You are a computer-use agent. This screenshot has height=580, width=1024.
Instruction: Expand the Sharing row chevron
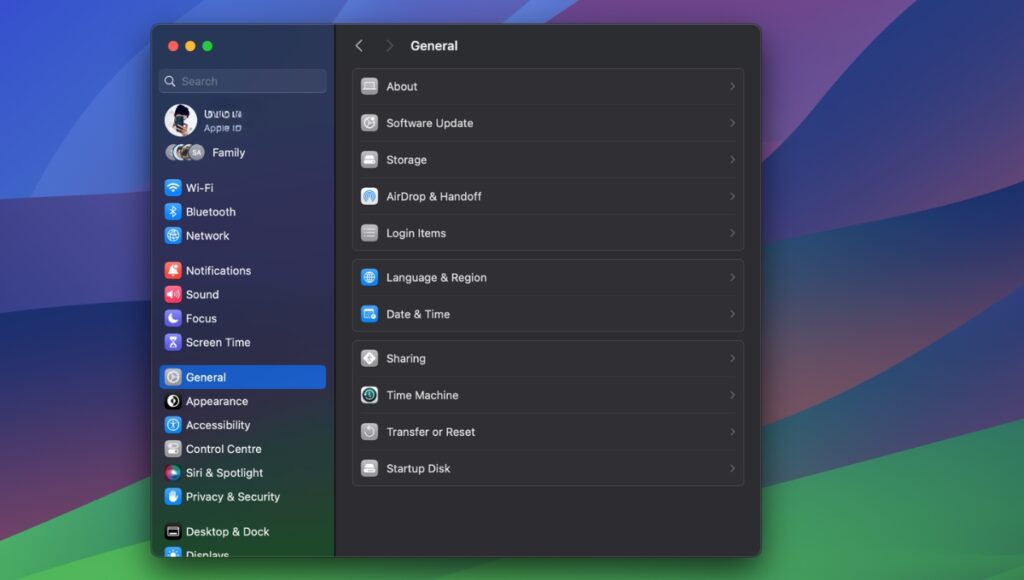coord(732,358)
